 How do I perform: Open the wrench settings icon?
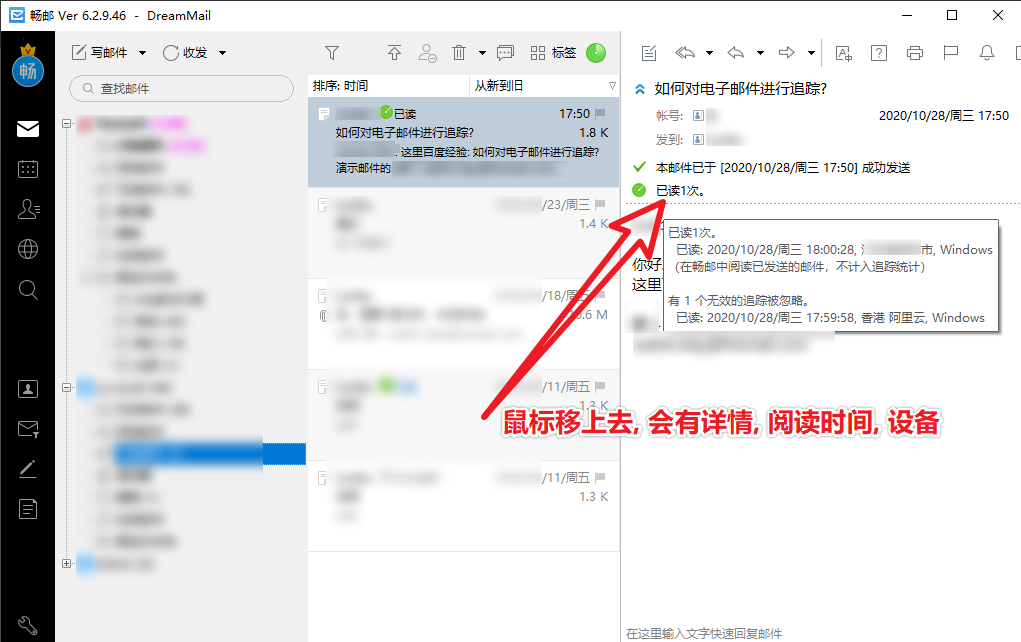tap(27, 626)
